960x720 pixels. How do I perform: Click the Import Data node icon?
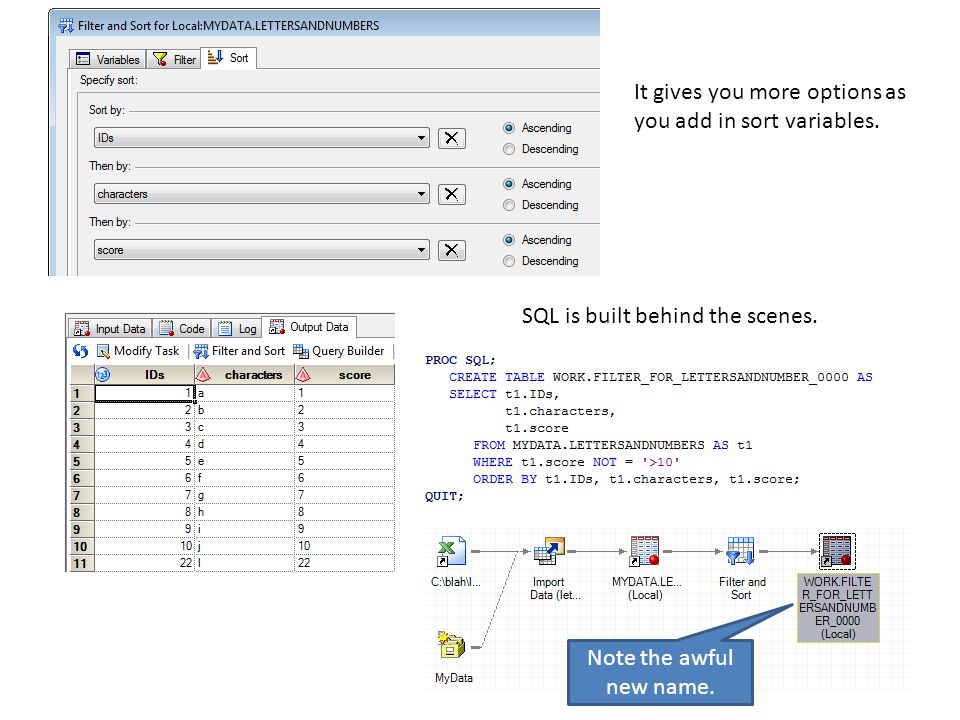click(x=549, y=551)
